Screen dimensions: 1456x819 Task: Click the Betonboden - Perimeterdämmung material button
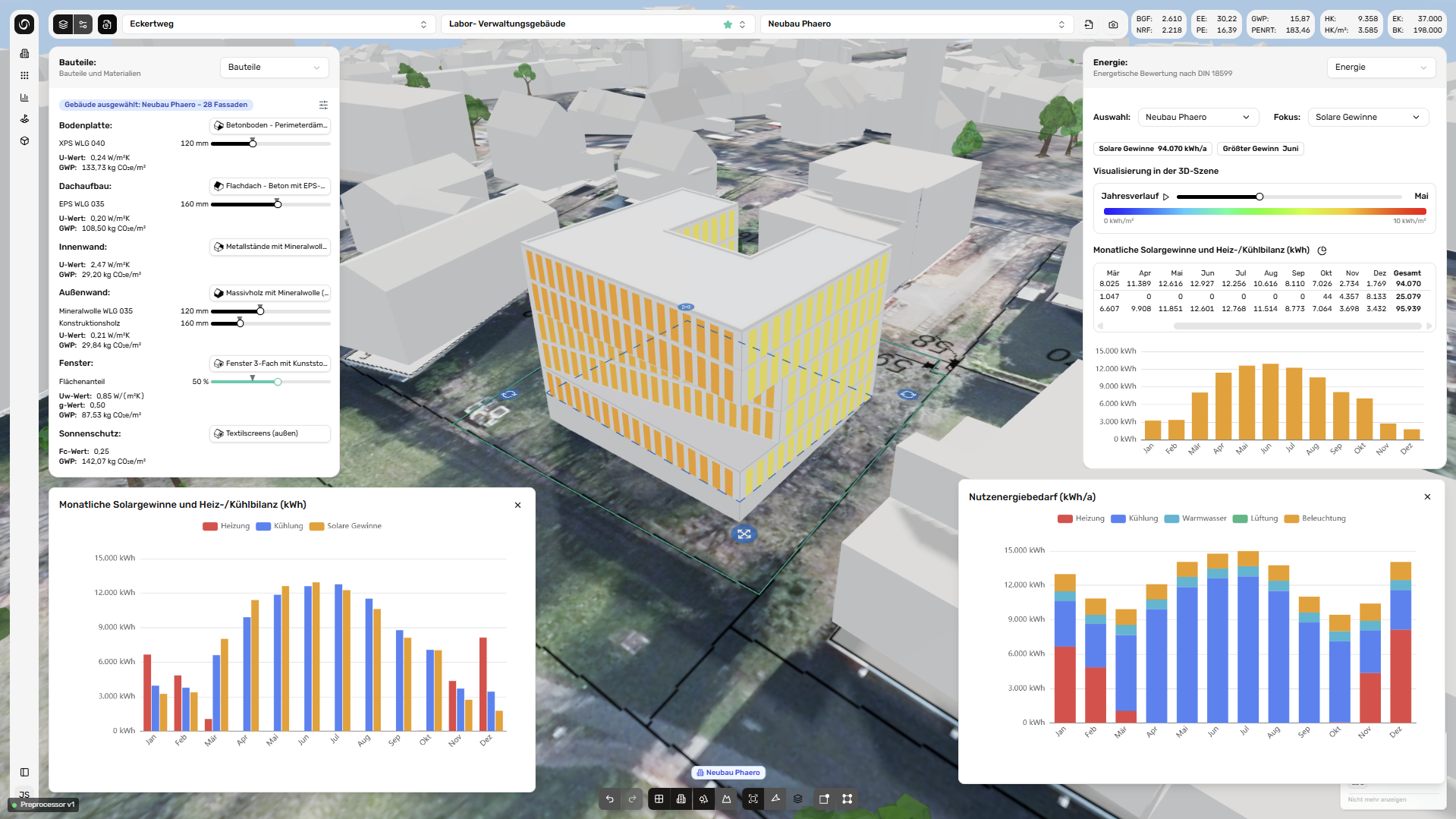(x=270, y=125)
